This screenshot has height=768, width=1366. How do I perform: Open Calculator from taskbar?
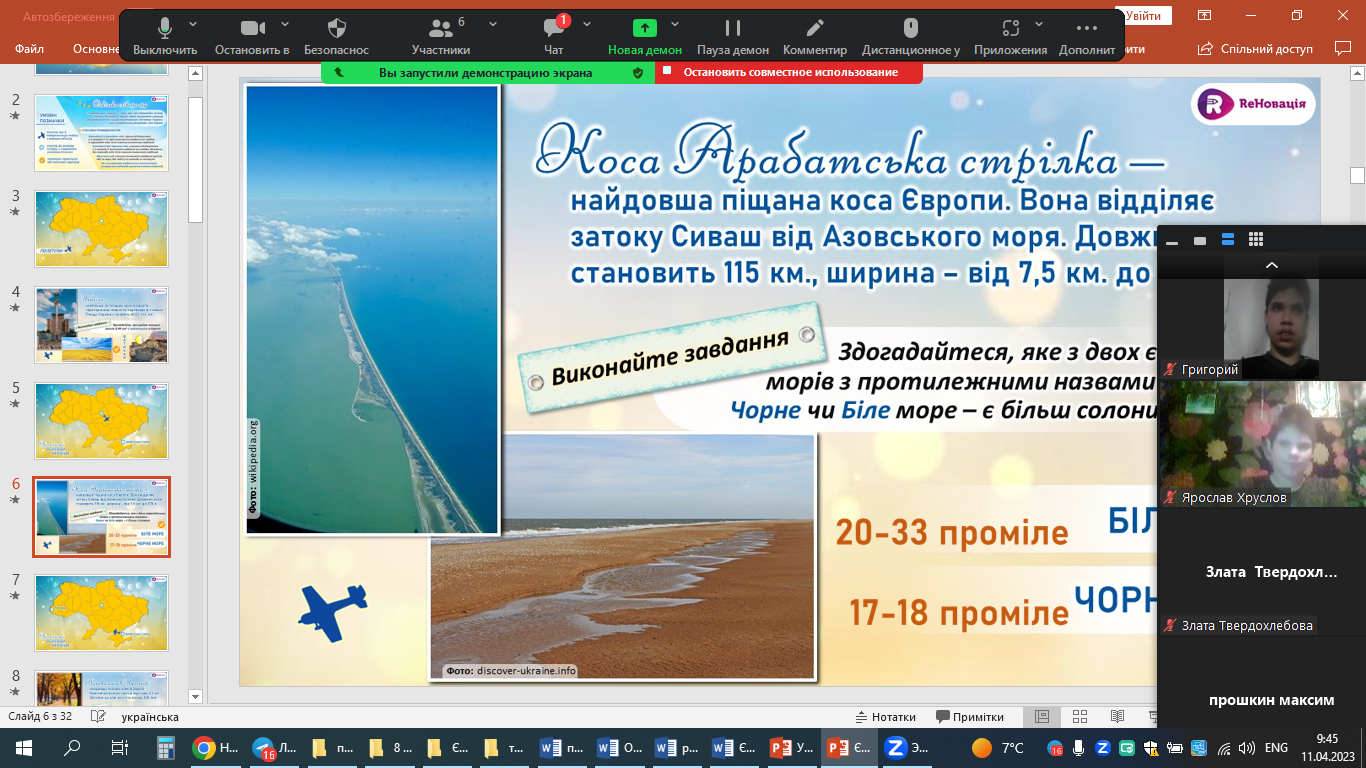pos(166,747)
